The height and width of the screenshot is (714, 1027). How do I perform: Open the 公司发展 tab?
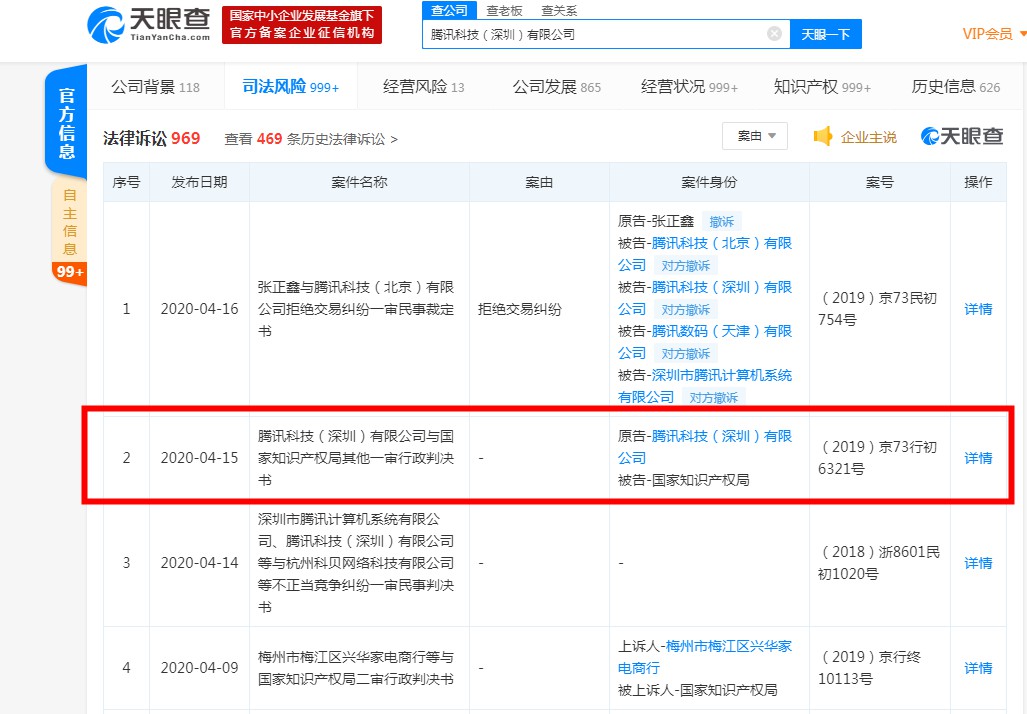pos(557,86)
